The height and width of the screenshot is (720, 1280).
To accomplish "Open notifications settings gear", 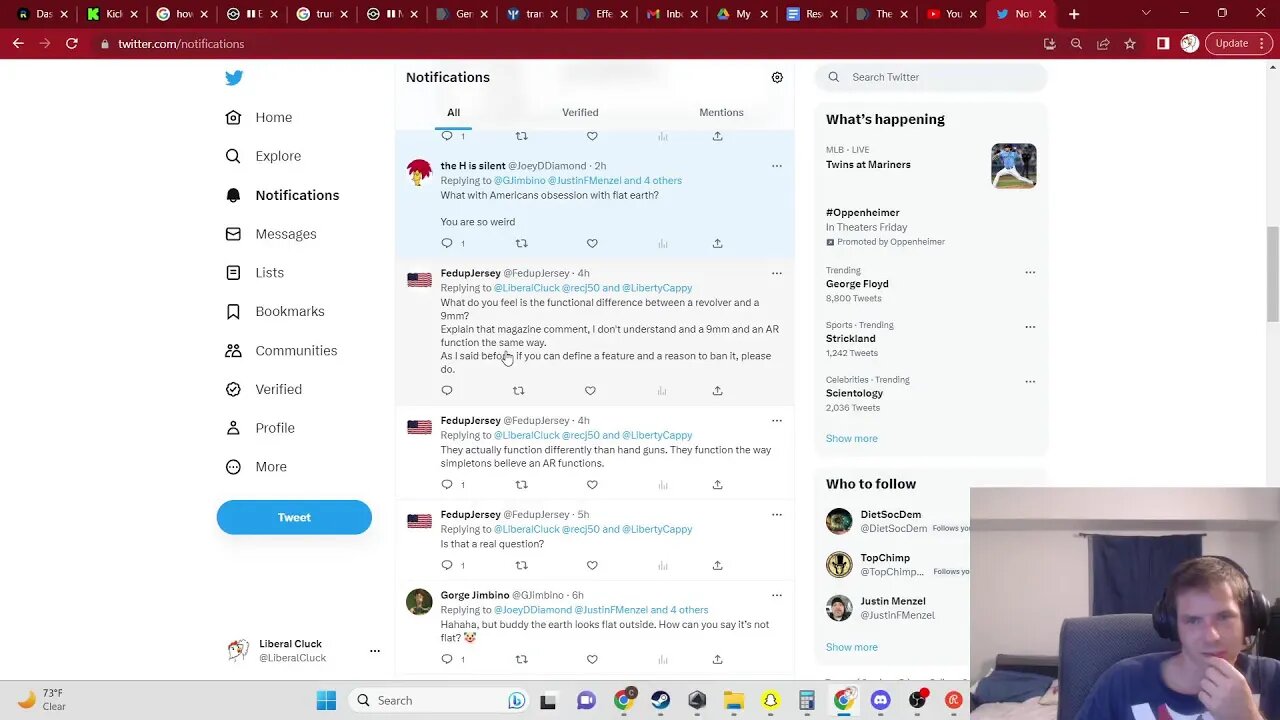I will (777, 77).
